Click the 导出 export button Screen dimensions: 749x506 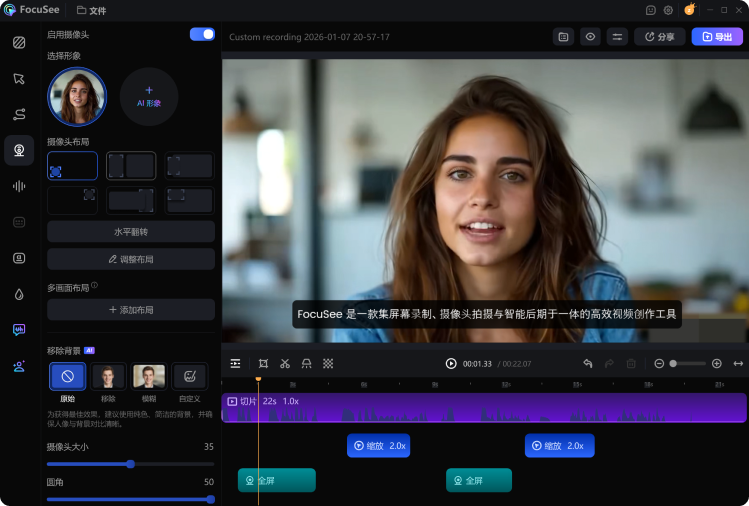click(717, 37)
